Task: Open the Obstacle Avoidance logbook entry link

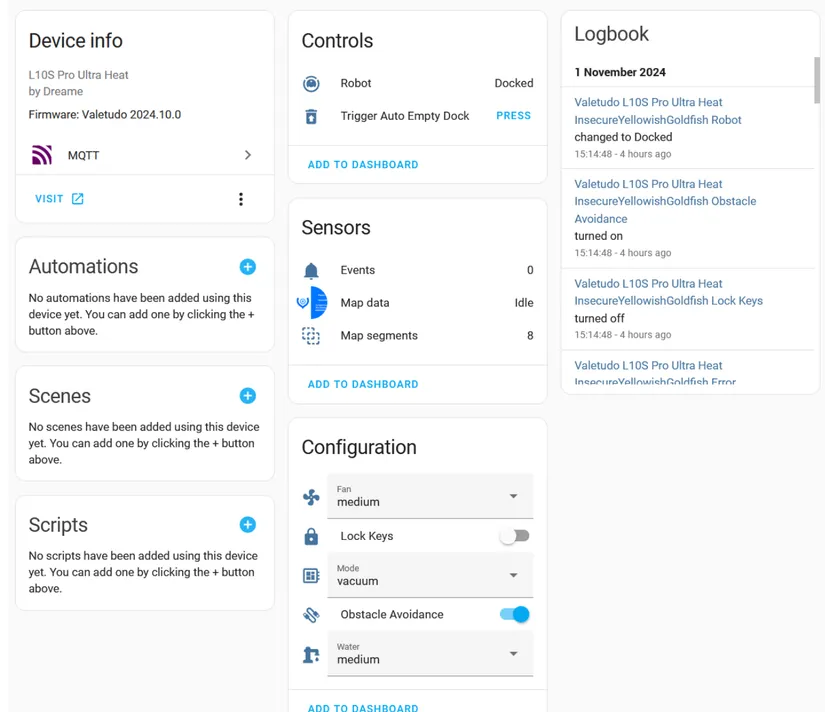Action: tap(665, 201)
